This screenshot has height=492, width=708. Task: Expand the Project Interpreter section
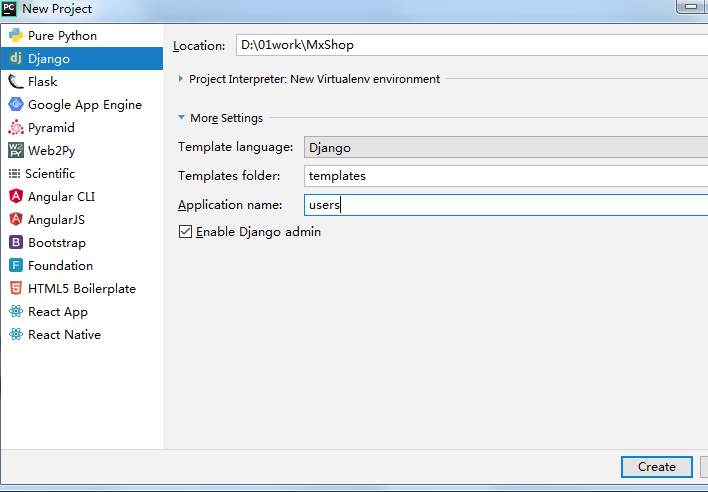(x=181, y=79)
